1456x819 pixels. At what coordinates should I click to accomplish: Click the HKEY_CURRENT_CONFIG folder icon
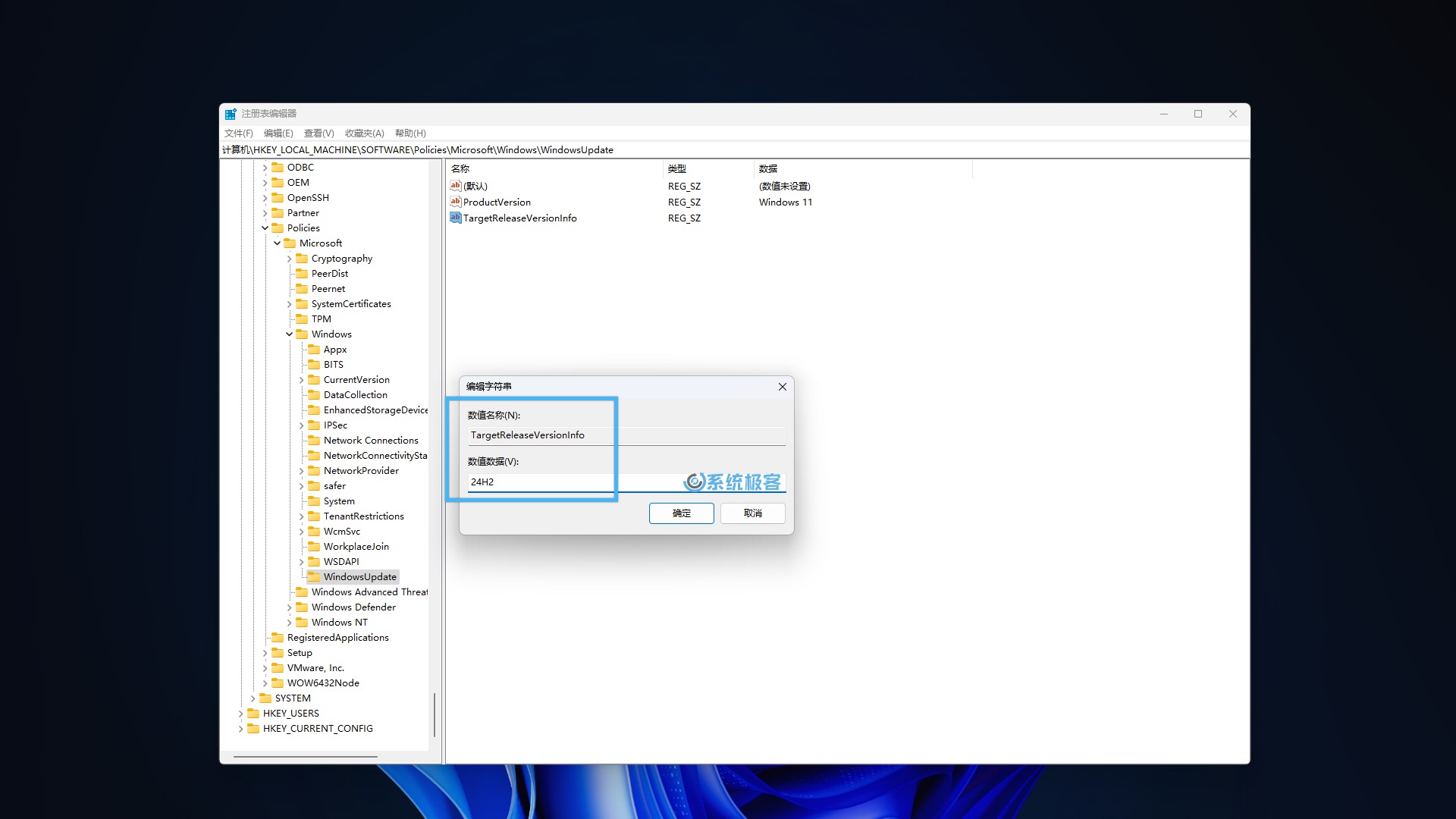click(253, 729)
